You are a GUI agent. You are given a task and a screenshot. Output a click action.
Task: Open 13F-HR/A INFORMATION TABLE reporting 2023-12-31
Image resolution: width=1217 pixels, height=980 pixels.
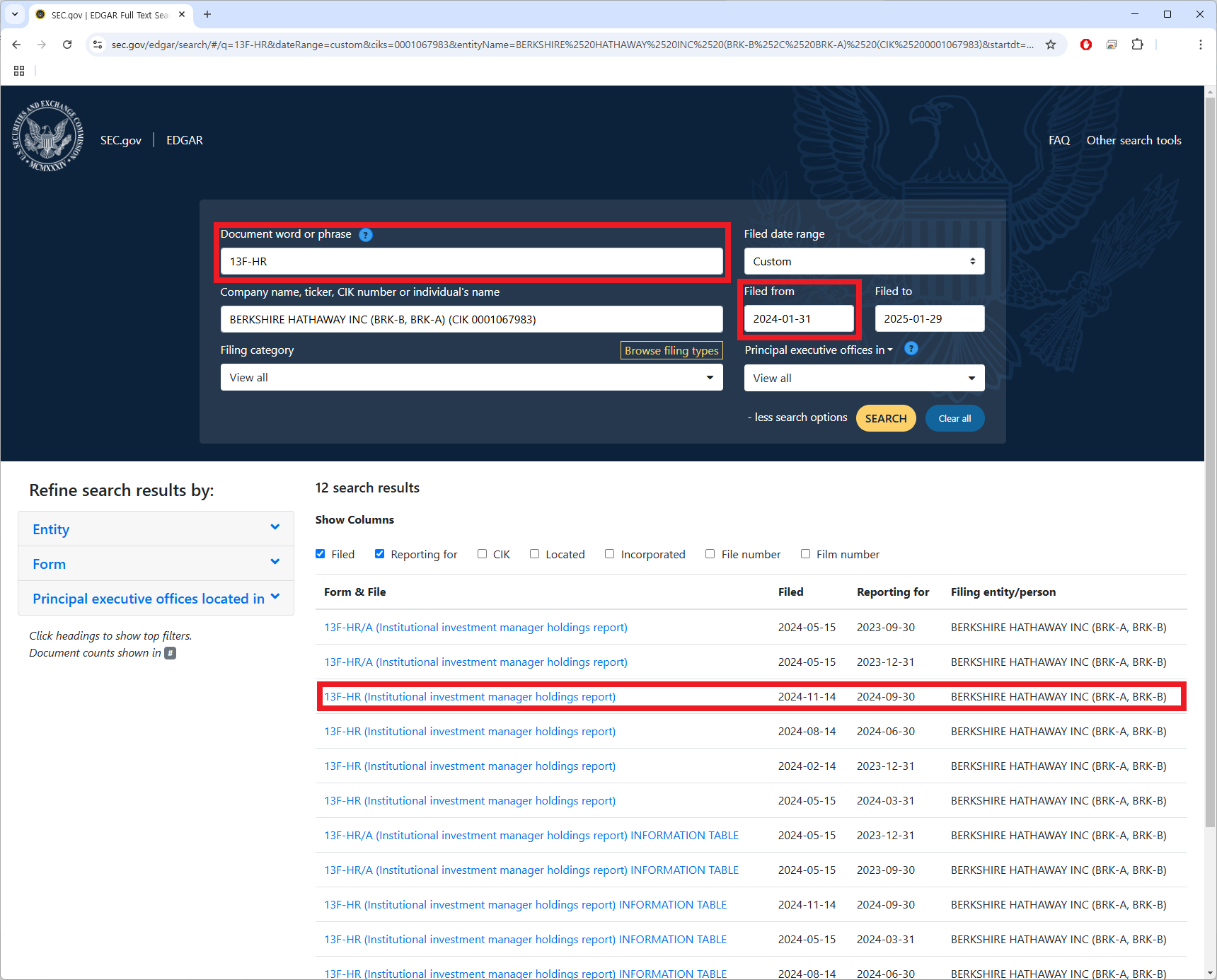pos(531,835)
